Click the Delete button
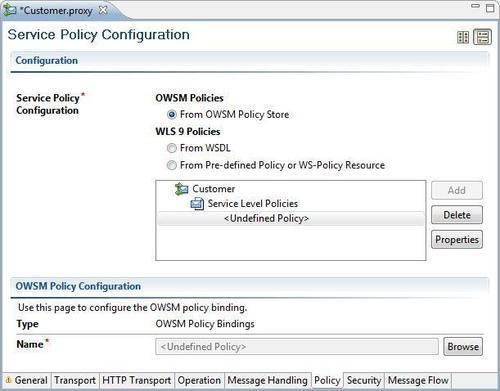Image resolution: width=500 pixels, height=391 pixels. tap(457, 215)
